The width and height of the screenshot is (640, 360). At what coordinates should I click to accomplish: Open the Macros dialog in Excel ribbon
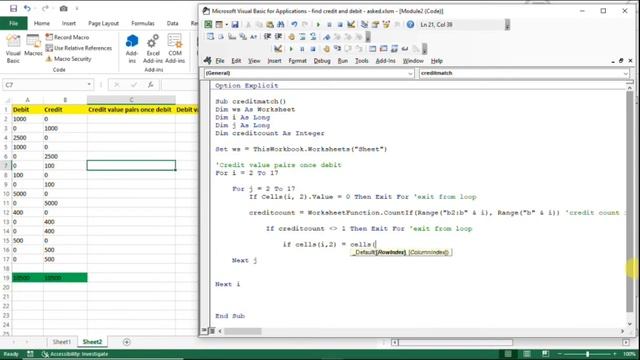pos(33,46)
